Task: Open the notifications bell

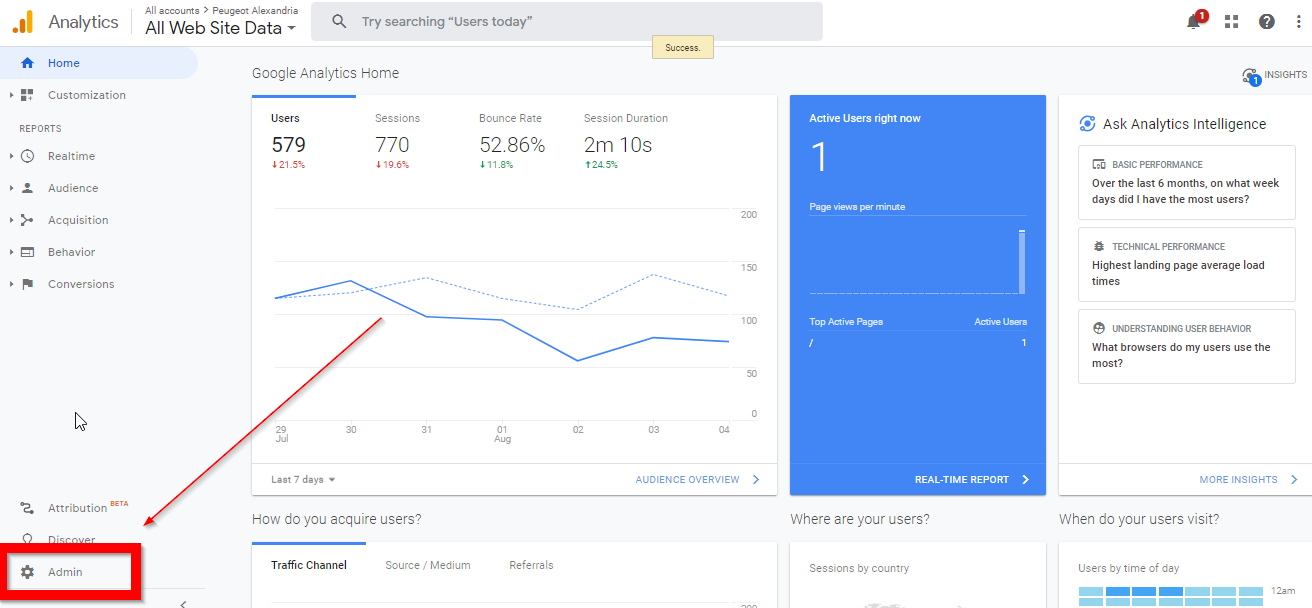Action: tap(1194, 21)
